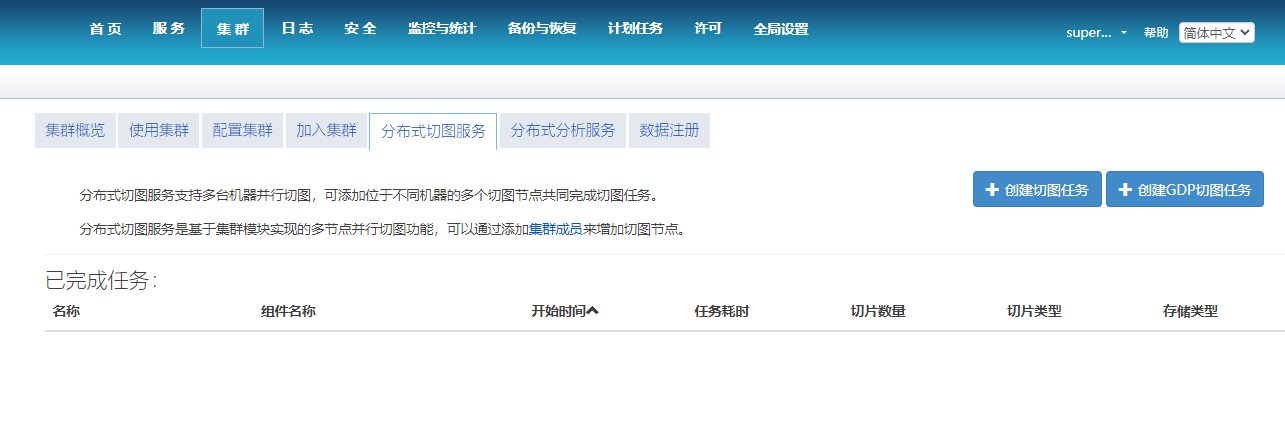Sort by 开始时间 column arrow
1285x426 pixels.
(x=593, y=311)
